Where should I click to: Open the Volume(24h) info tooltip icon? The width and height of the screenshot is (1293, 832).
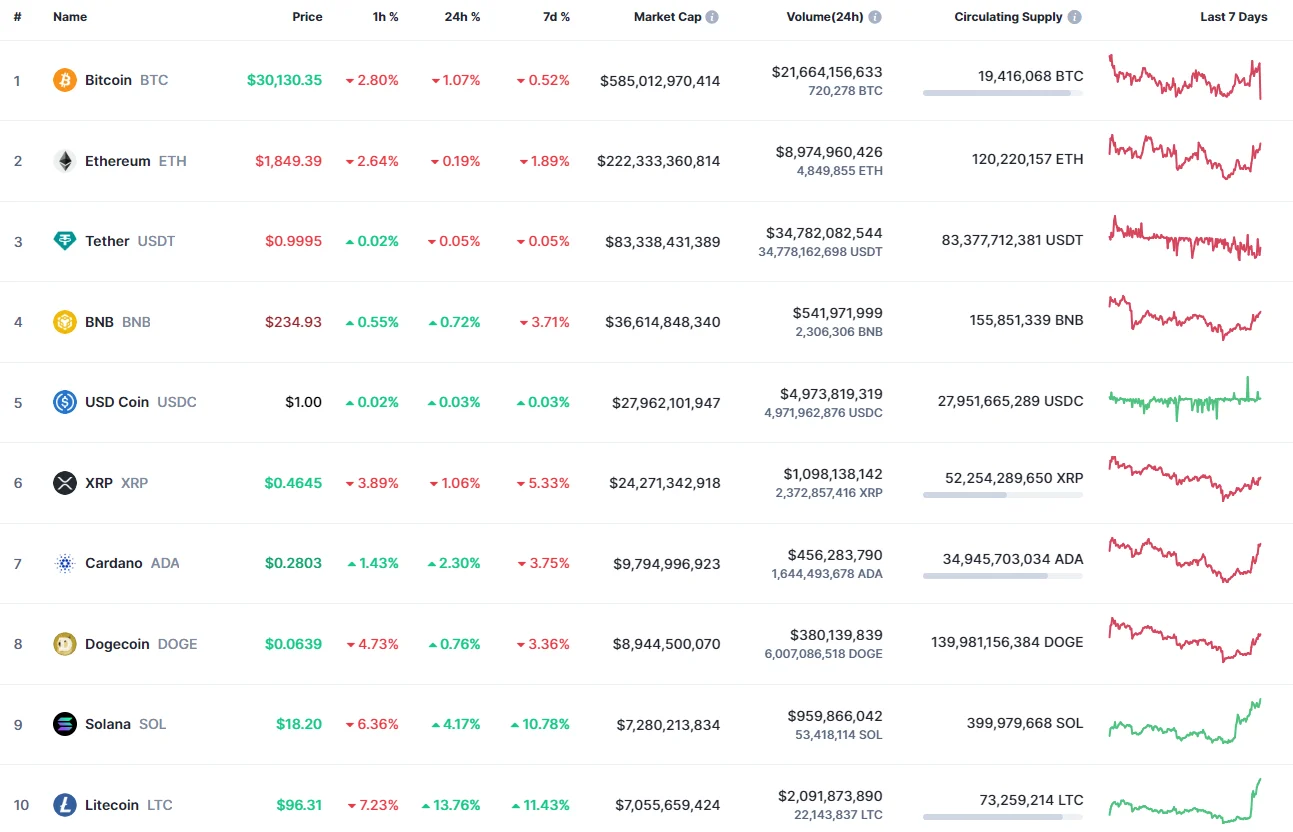[874, 16]
